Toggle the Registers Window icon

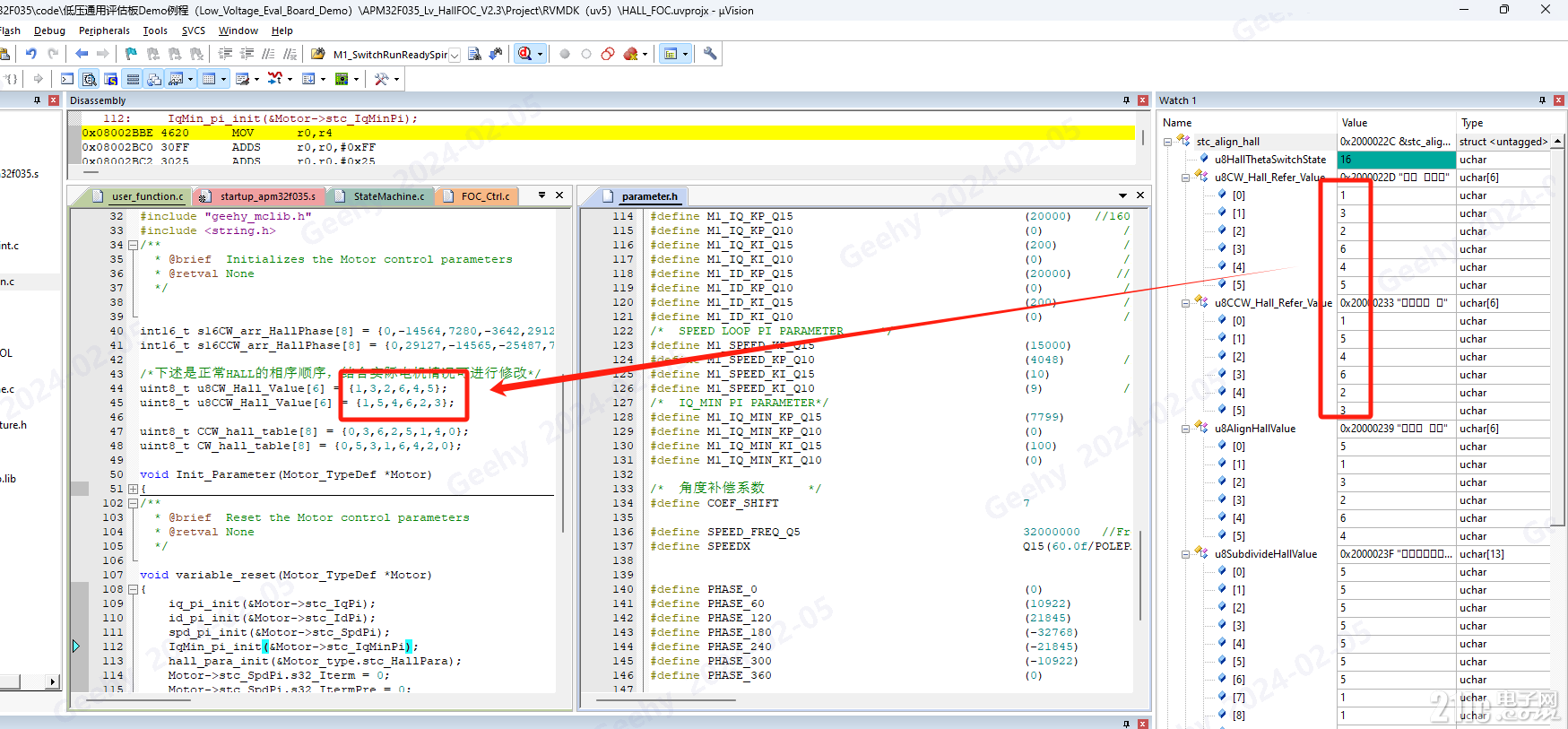pyautogui.click(x=133, y=79)
